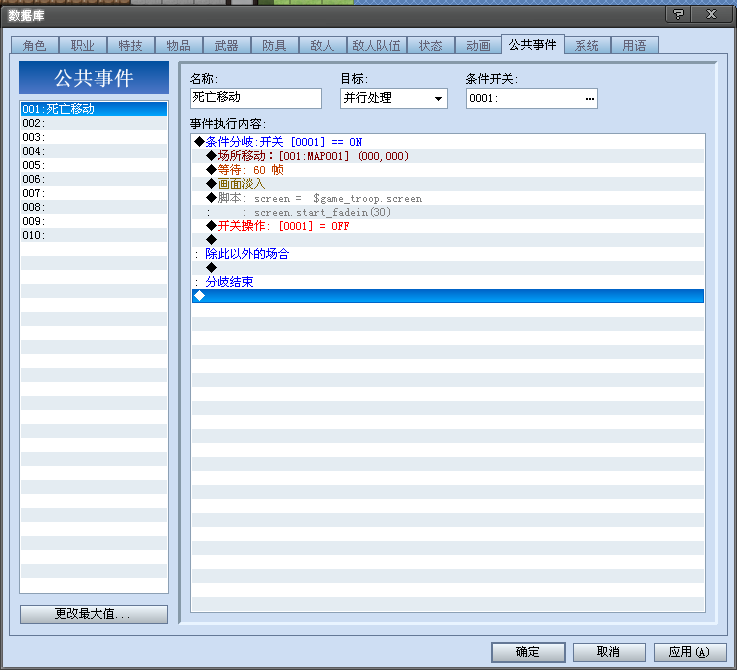737x670 pixels.
Task: Select the 条件分岐:开关 [0001] == ON line
Action: pos(448,142)
